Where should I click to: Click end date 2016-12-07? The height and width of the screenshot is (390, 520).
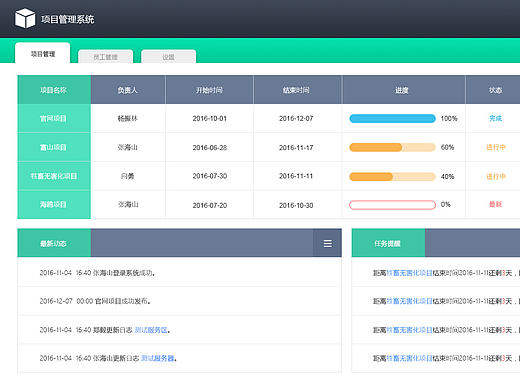point(296,118)
